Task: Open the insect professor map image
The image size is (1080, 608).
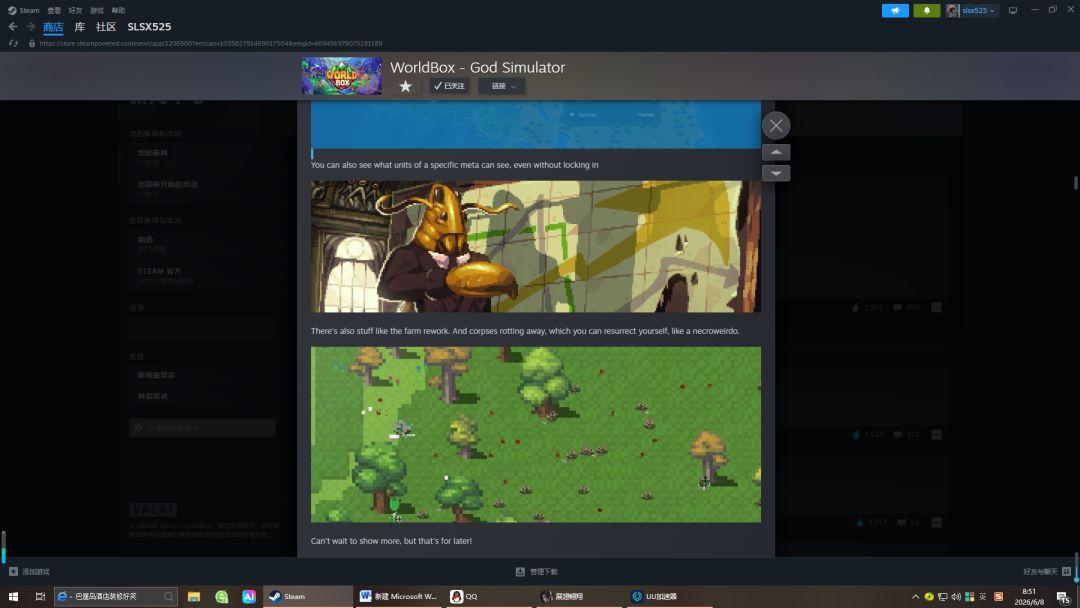Action: (x=536, y=247)
